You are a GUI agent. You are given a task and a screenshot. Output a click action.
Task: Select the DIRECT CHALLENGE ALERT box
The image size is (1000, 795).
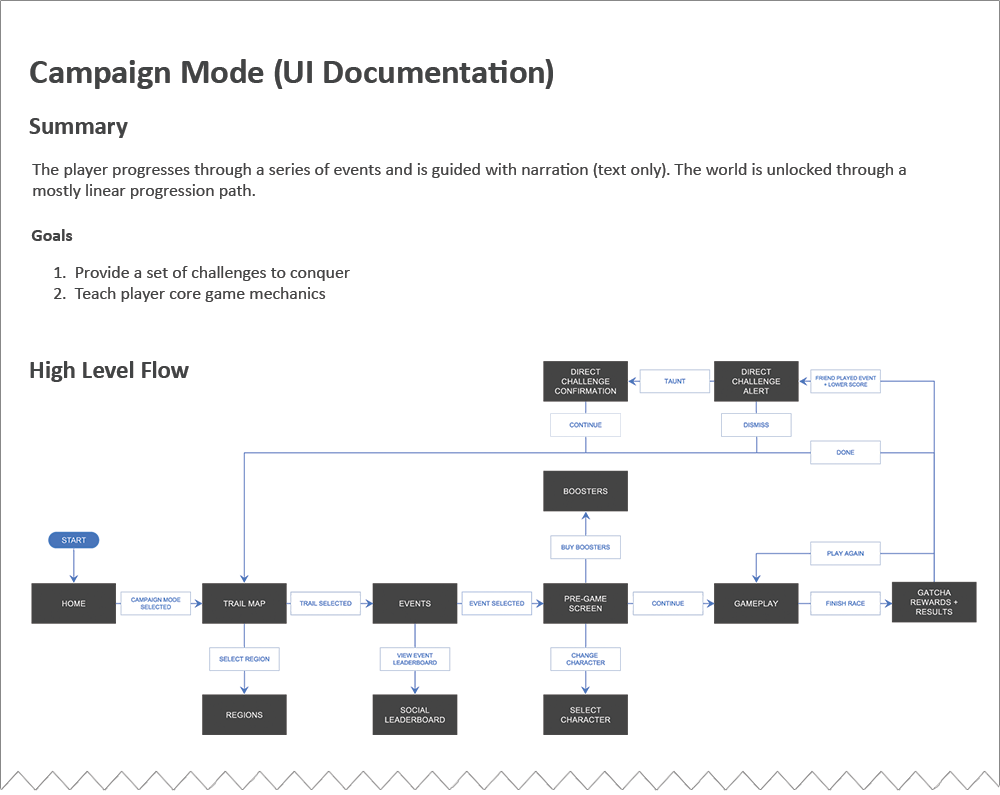756,381
